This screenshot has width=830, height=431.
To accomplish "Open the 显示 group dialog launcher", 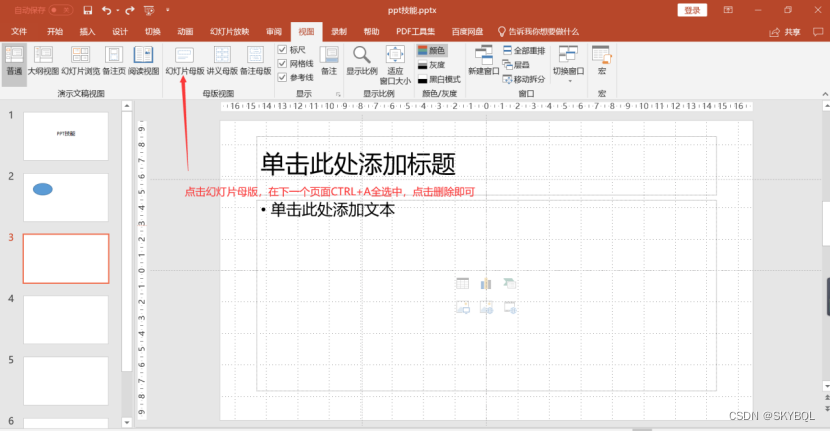I will (338, 94).
